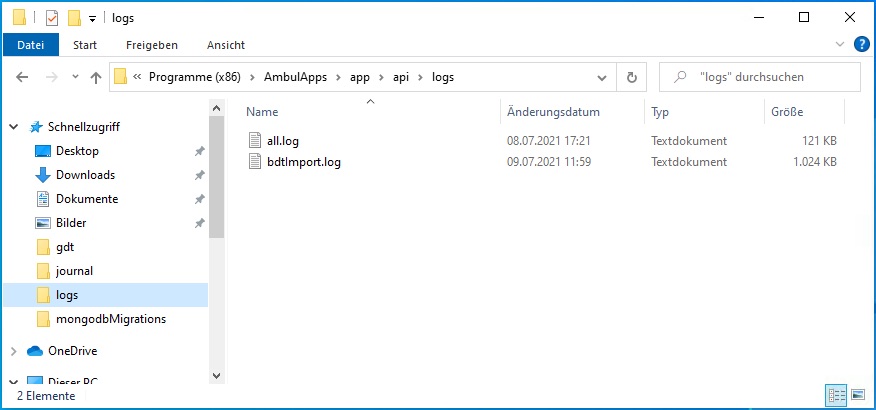The image size is (876, 410).
Task: Click the pin icon next to Bilder
Action: (x=199, y=223)
